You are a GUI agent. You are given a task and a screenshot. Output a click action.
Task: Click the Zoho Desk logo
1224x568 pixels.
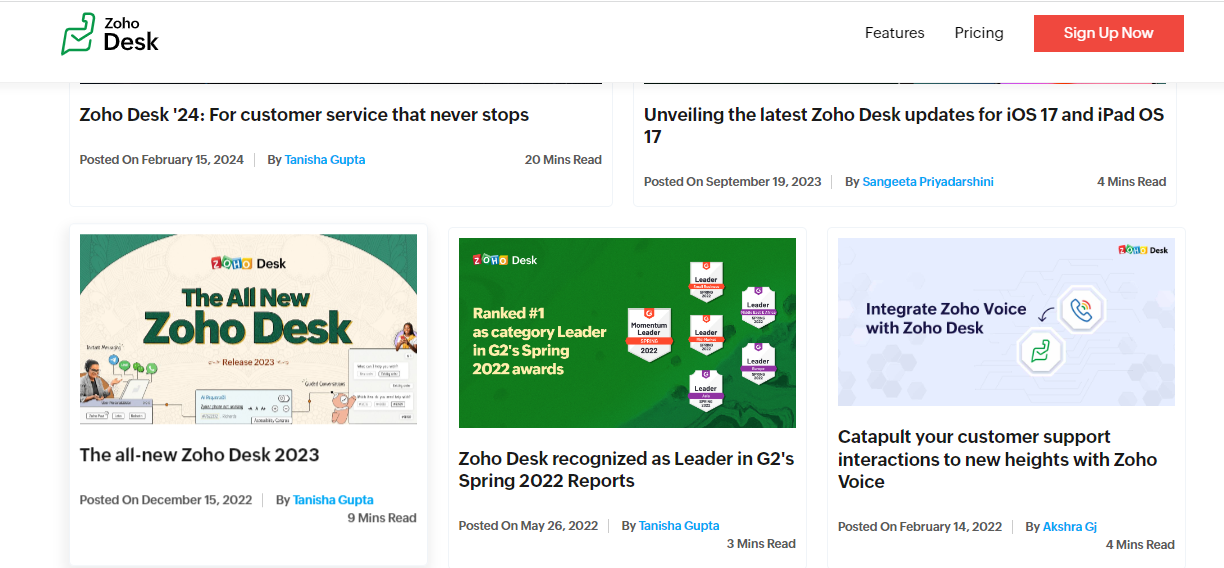pyautogui.click(x=110, y=33)
